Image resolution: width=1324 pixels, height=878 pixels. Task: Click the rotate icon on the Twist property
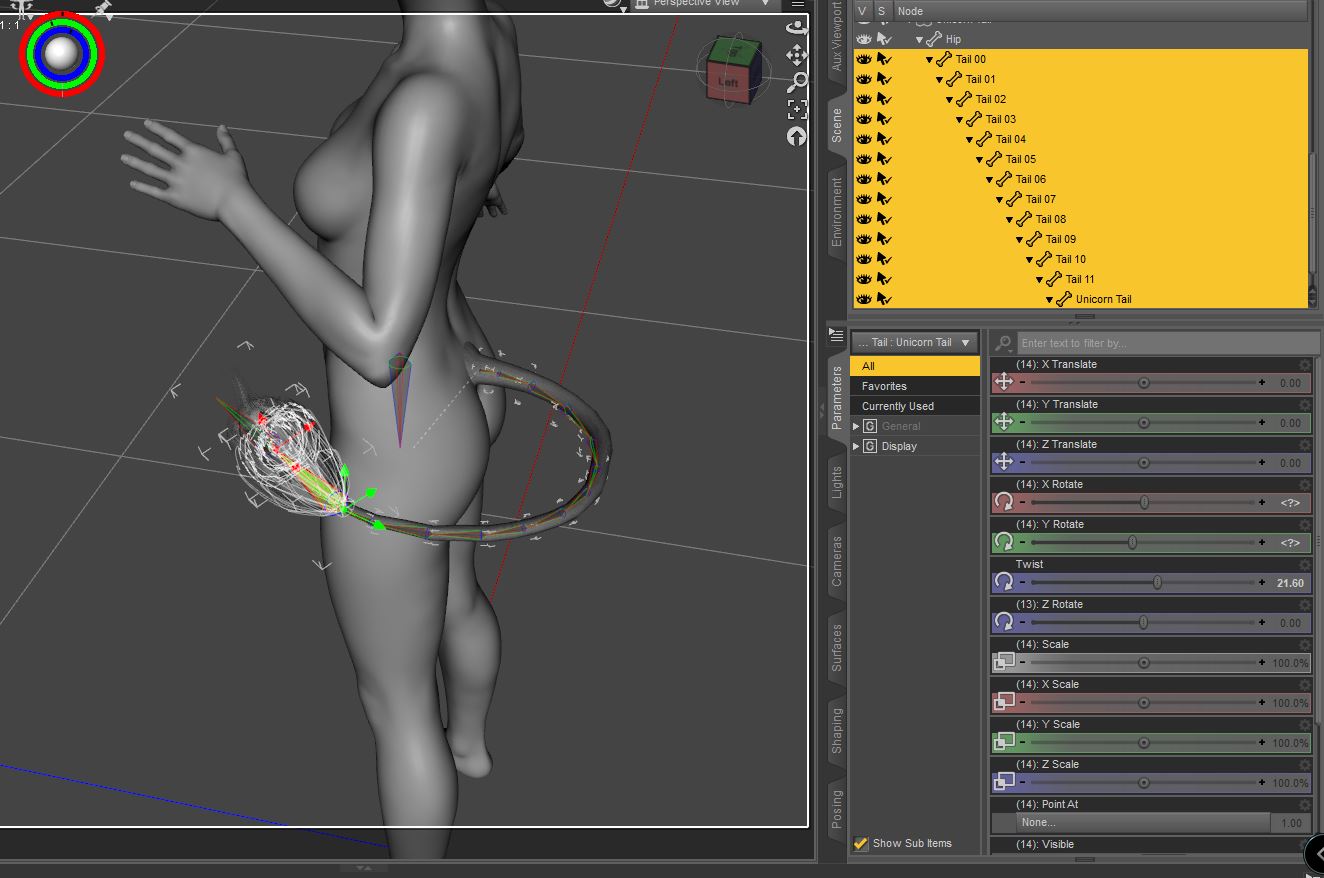[x=1004, y=582]
